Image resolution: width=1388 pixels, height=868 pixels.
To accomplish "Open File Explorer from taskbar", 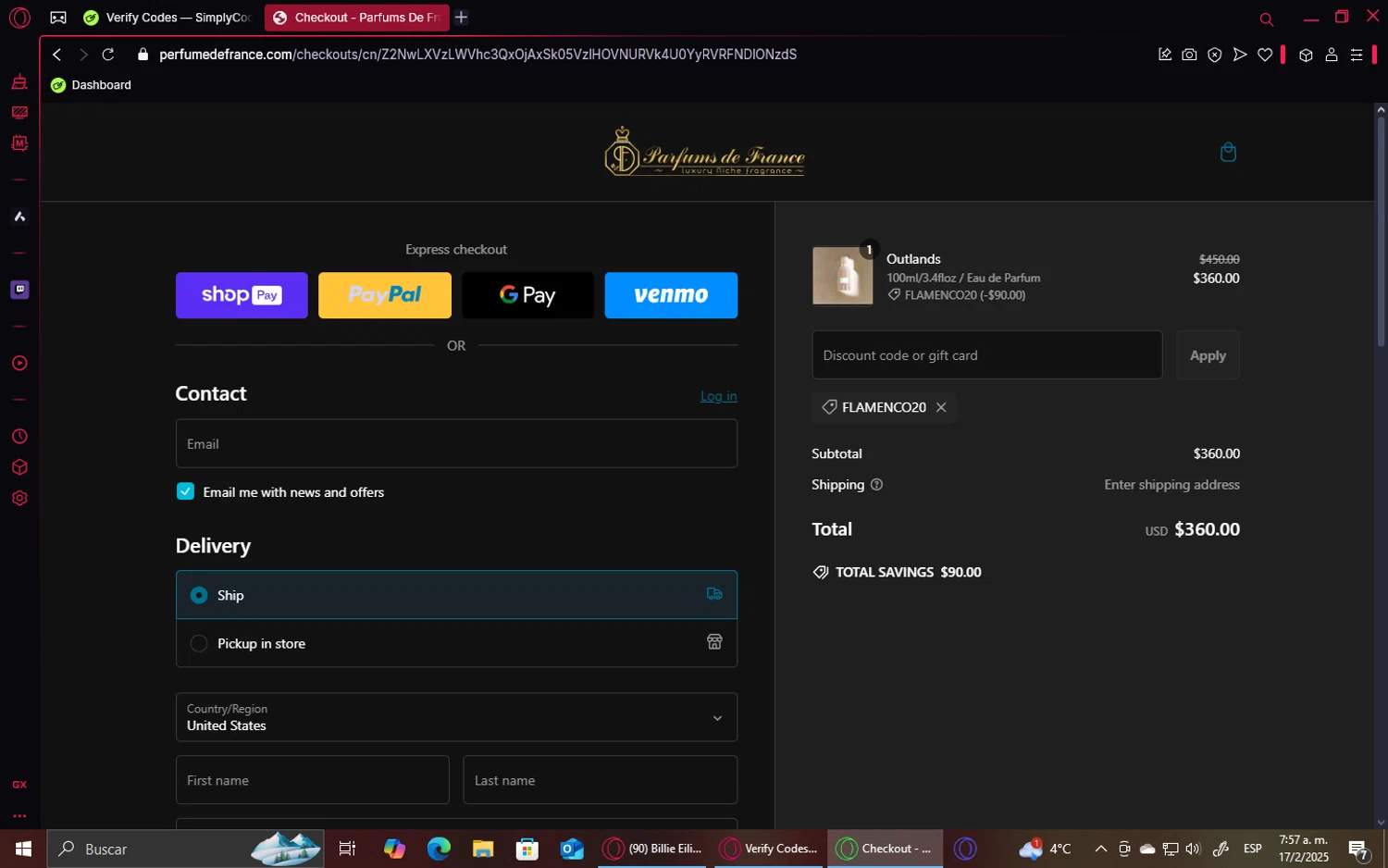I will tap(483, 849).
